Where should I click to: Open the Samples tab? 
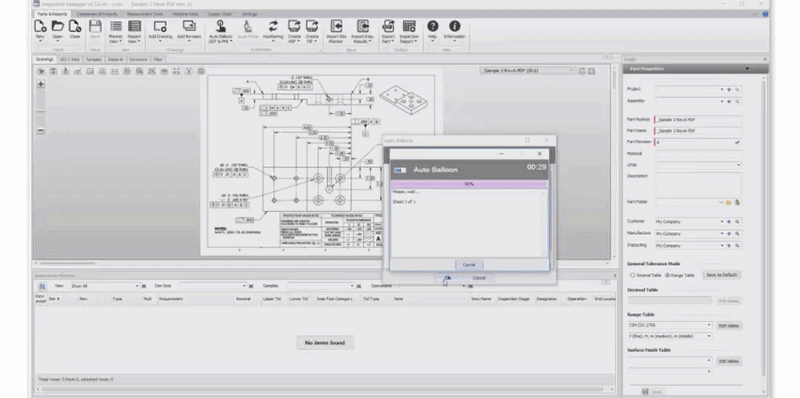pos(93,59)
